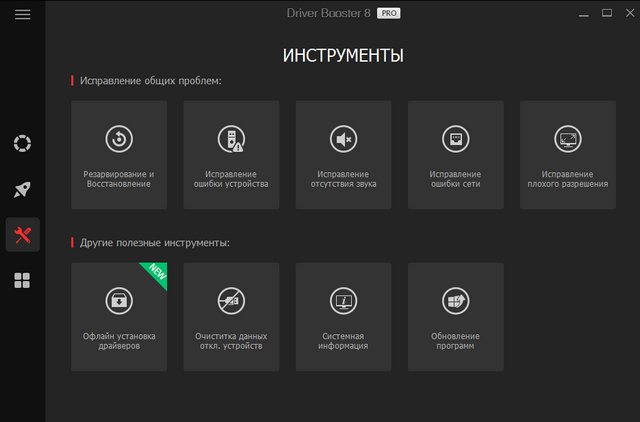Open 'Резарвирование и Восстановление' label
Screen dimensions: 640x422
click(119, 179)
